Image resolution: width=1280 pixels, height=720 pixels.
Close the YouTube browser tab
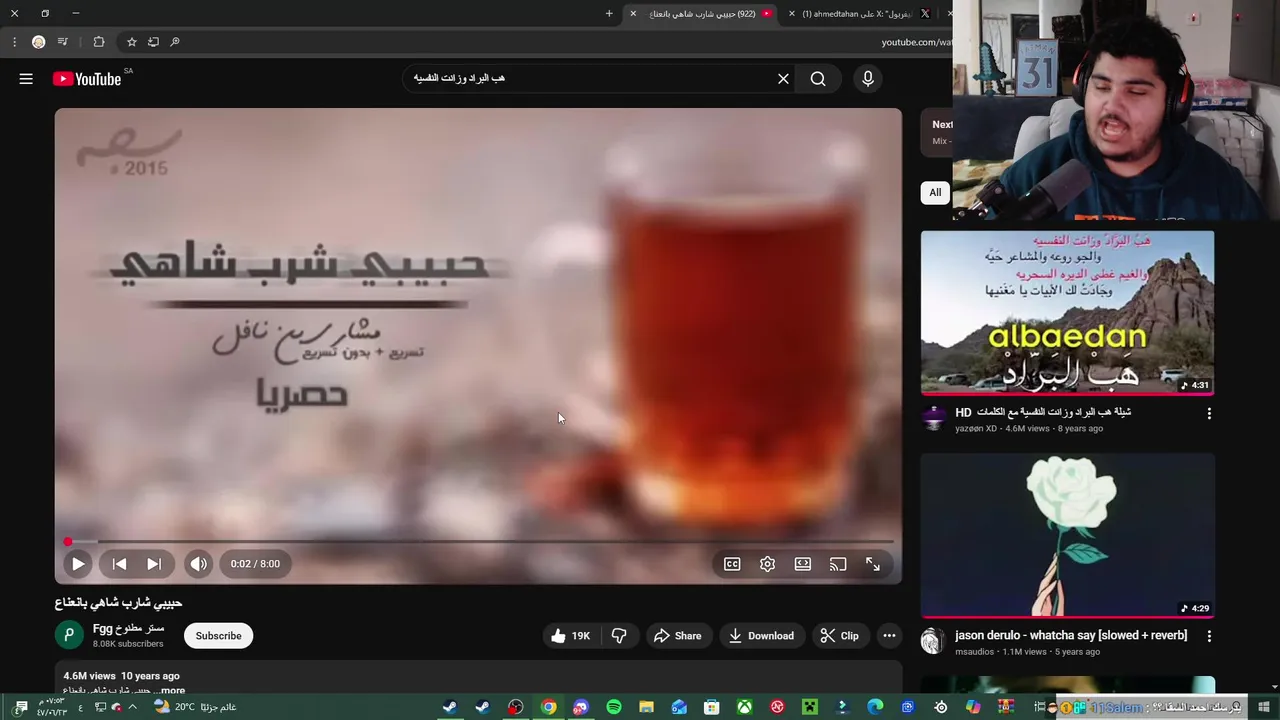click(x=633, y=14)
